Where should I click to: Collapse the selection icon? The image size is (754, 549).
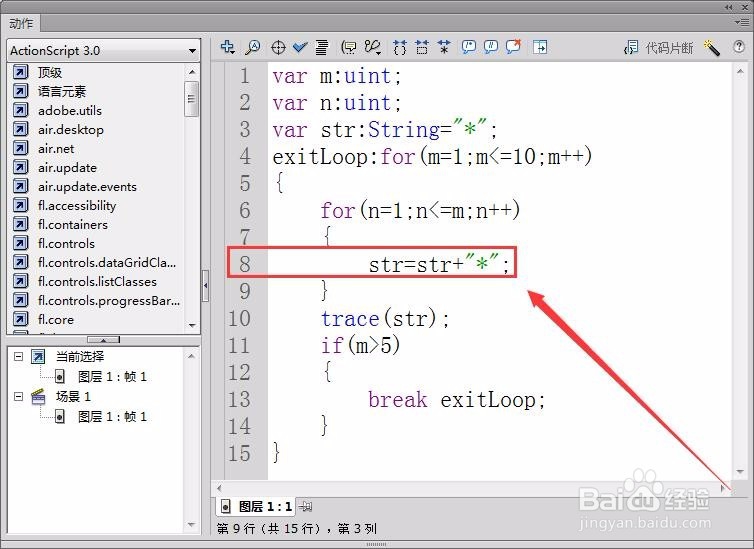point(422,47)
